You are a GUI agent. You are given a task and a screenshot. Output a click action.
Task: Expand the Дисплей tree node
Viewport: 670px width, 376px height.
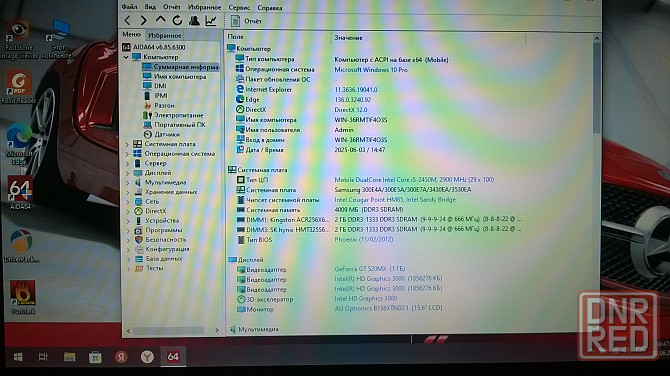pyautogui.click(x=127, y=173)
